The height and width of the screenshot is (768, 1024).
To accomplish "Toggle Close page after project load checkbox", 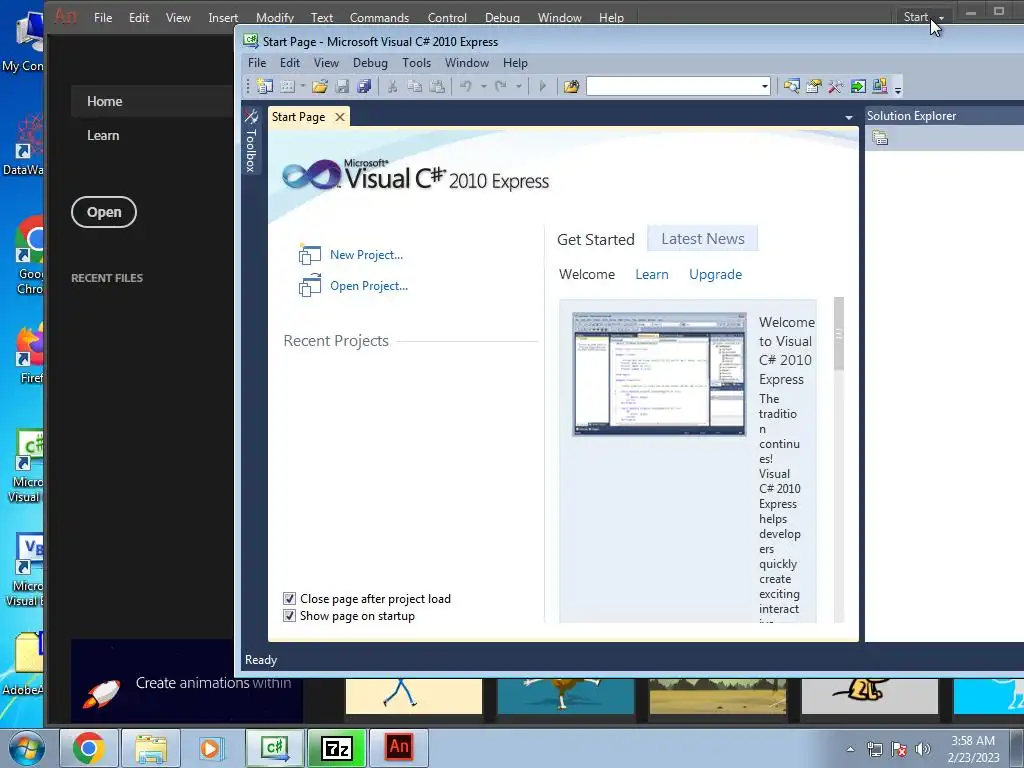I will pyautogui.click(x=289, y=598).
